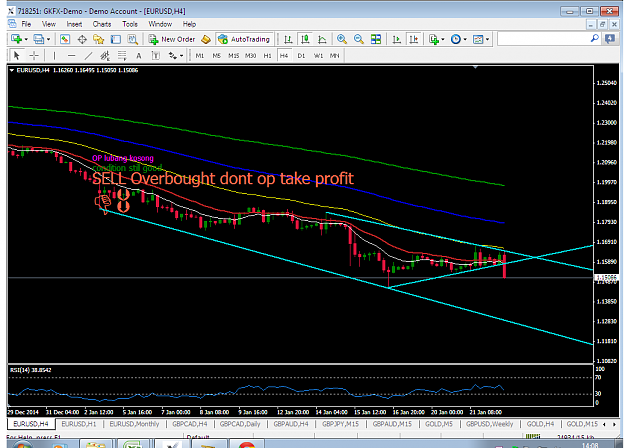Click the 'SELL Overbought dont op take profit' label
Image resolution: width=625 pixels, height=448 pixels.
pos(223,179)
